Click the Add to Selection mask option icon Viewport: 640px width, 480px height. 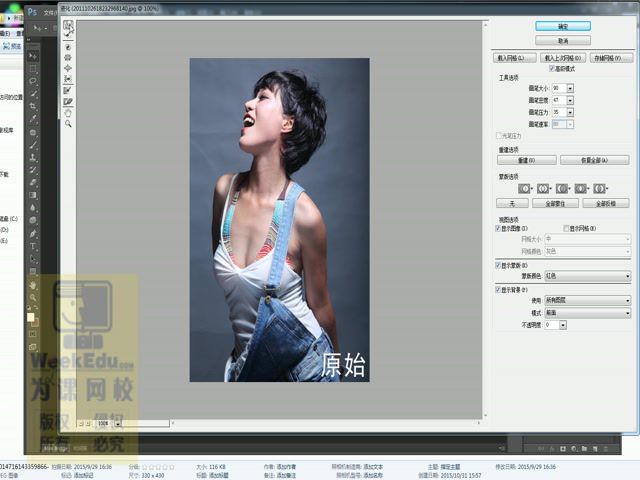543,189
